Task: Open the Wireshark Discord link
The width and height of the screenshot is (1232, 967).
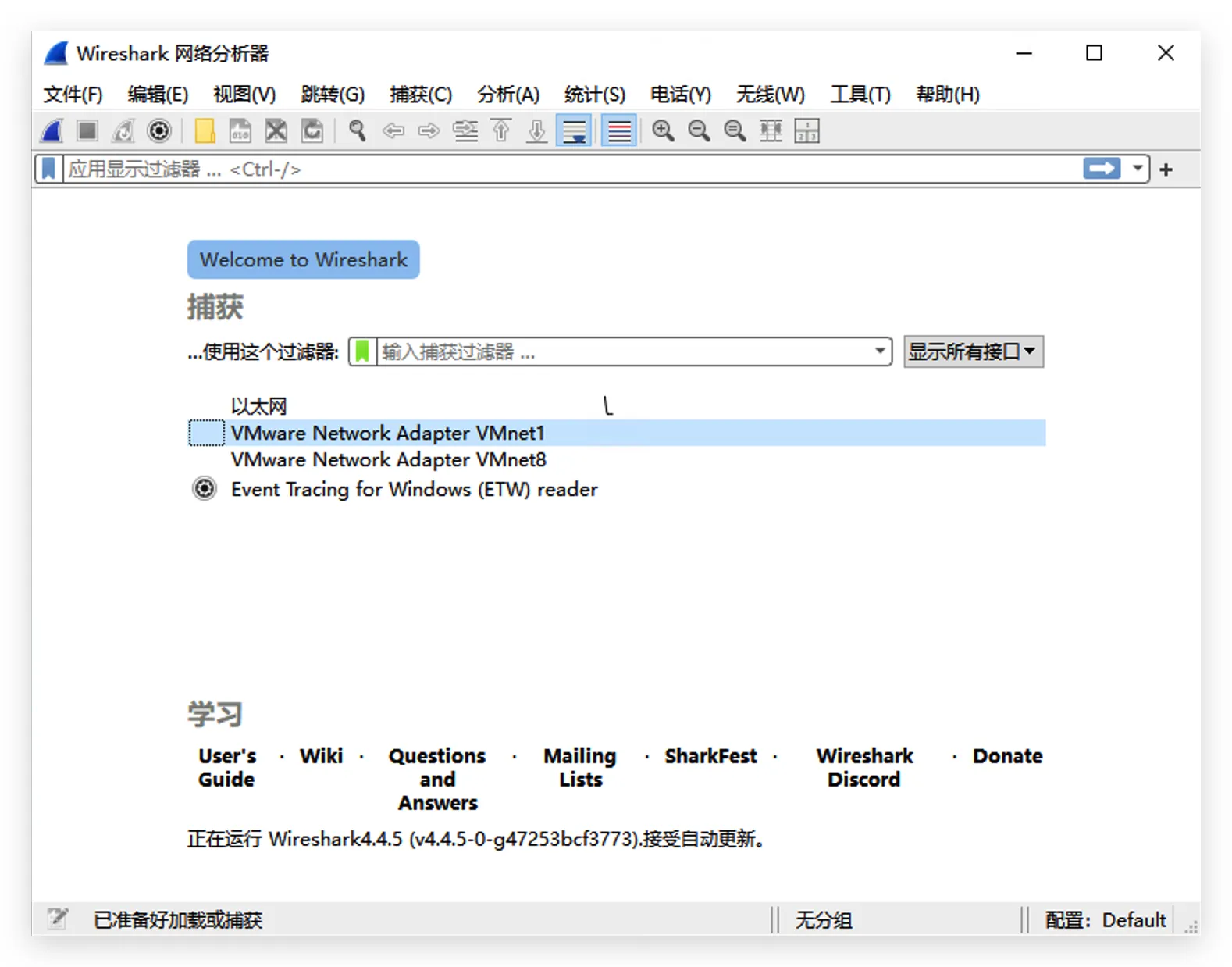Action: coord(864,768)
